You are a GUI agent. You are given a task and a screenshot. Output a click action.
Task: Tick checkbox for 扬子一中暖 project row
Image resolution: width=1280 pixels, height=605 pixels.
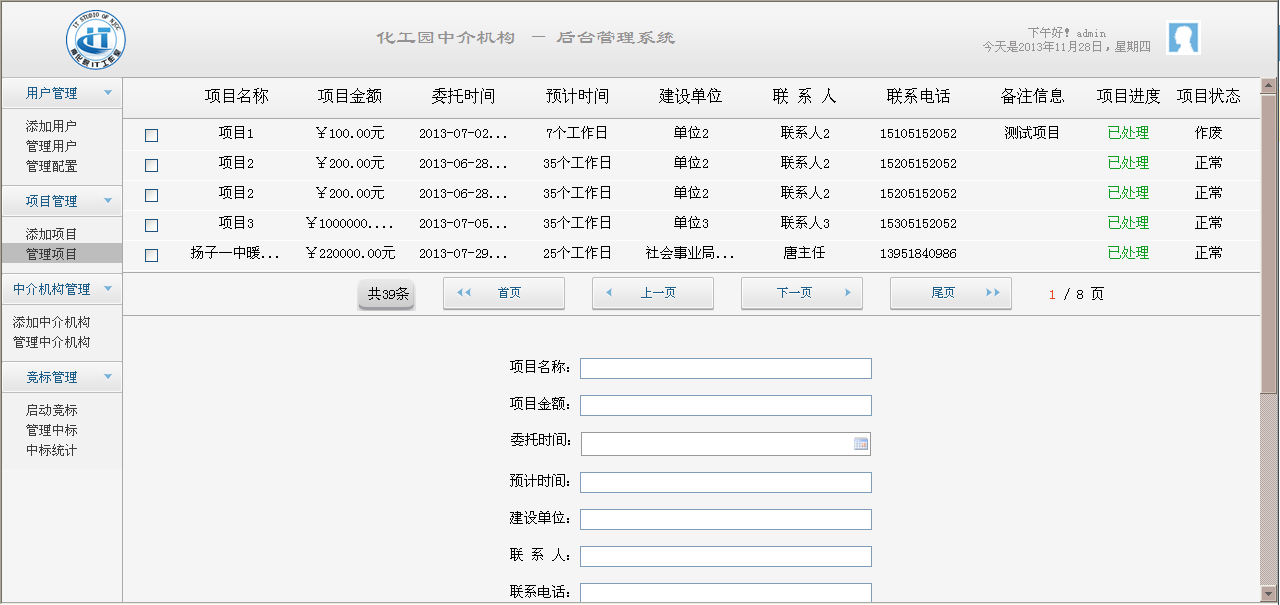pos(152,255)
